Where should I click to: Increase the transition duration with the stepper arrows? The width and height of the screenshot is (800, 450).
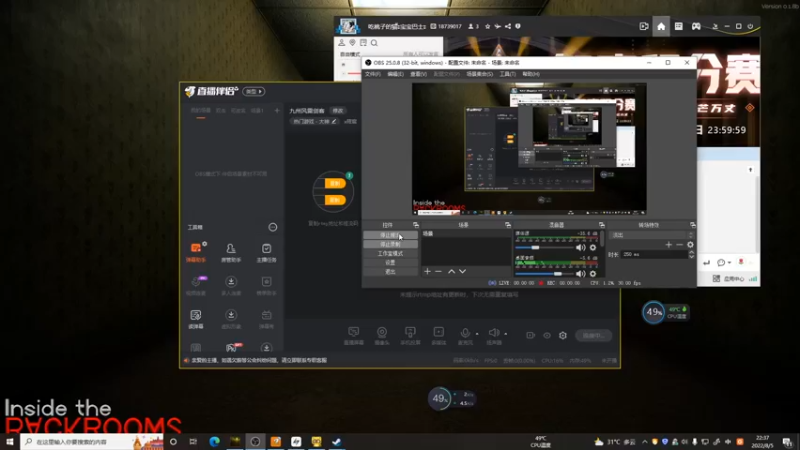coord(691,252)
